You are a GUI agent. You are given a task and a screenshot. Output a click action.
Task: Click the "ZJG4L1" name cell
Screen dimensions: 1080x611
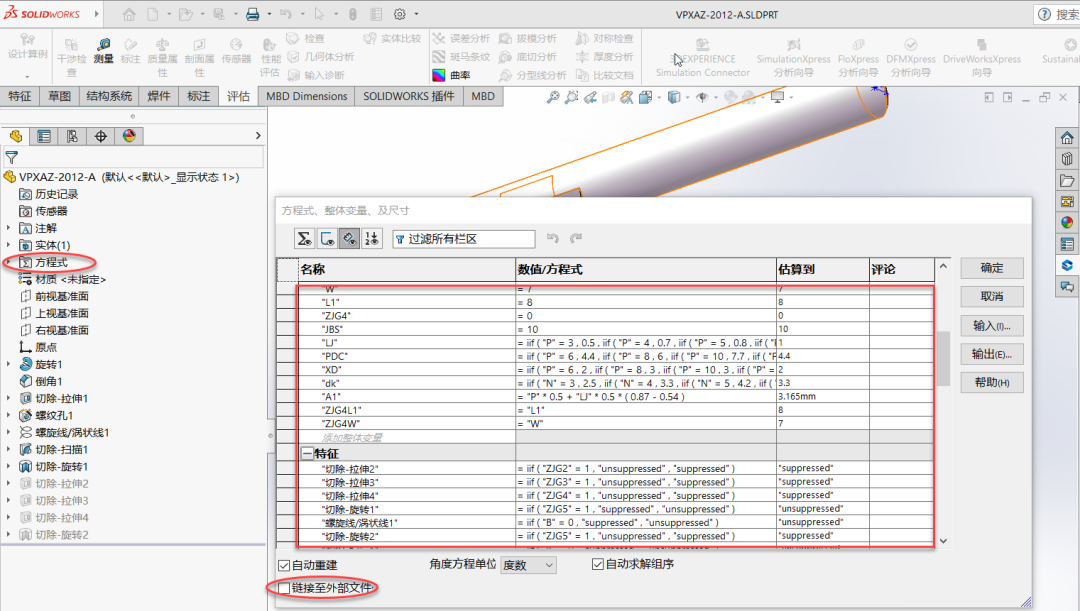(x=406, y=410)
